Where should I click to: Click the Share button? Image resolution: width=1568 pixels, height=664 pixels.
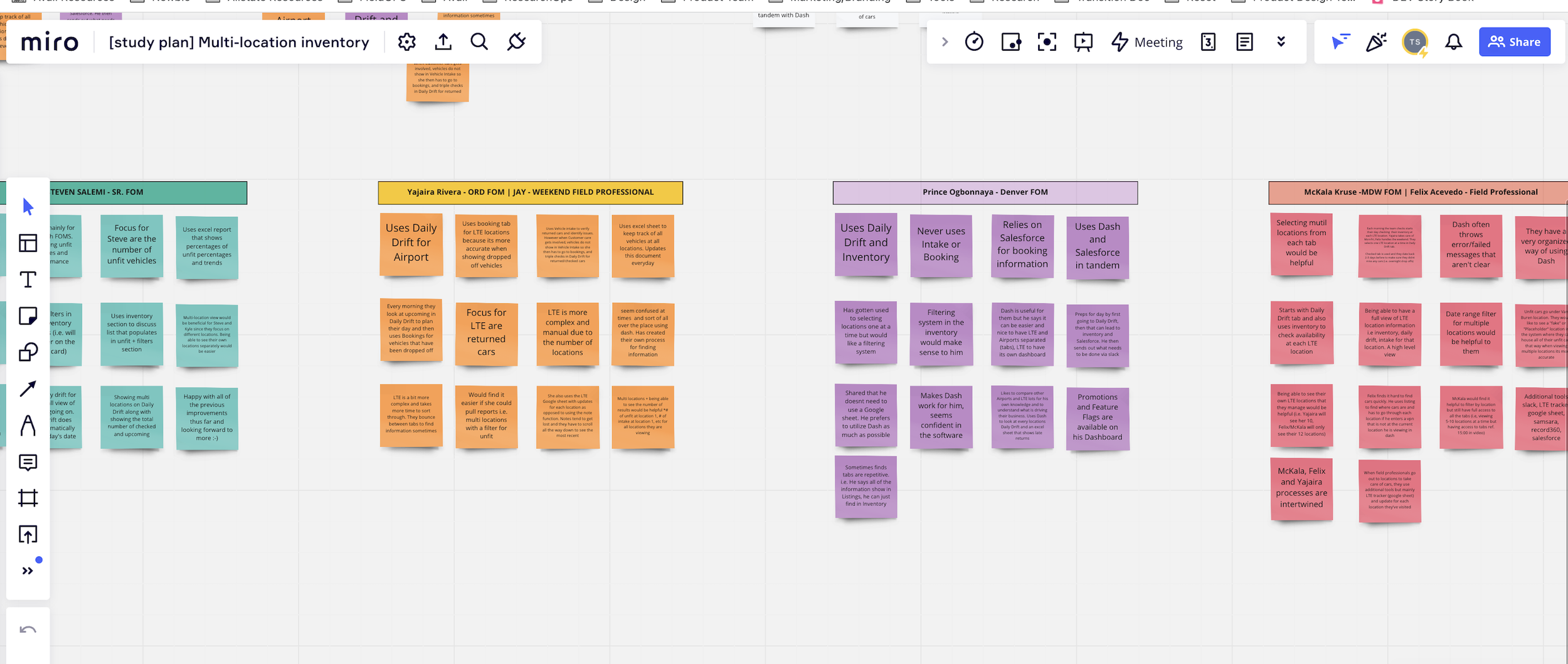click(x=1515, y=42)
